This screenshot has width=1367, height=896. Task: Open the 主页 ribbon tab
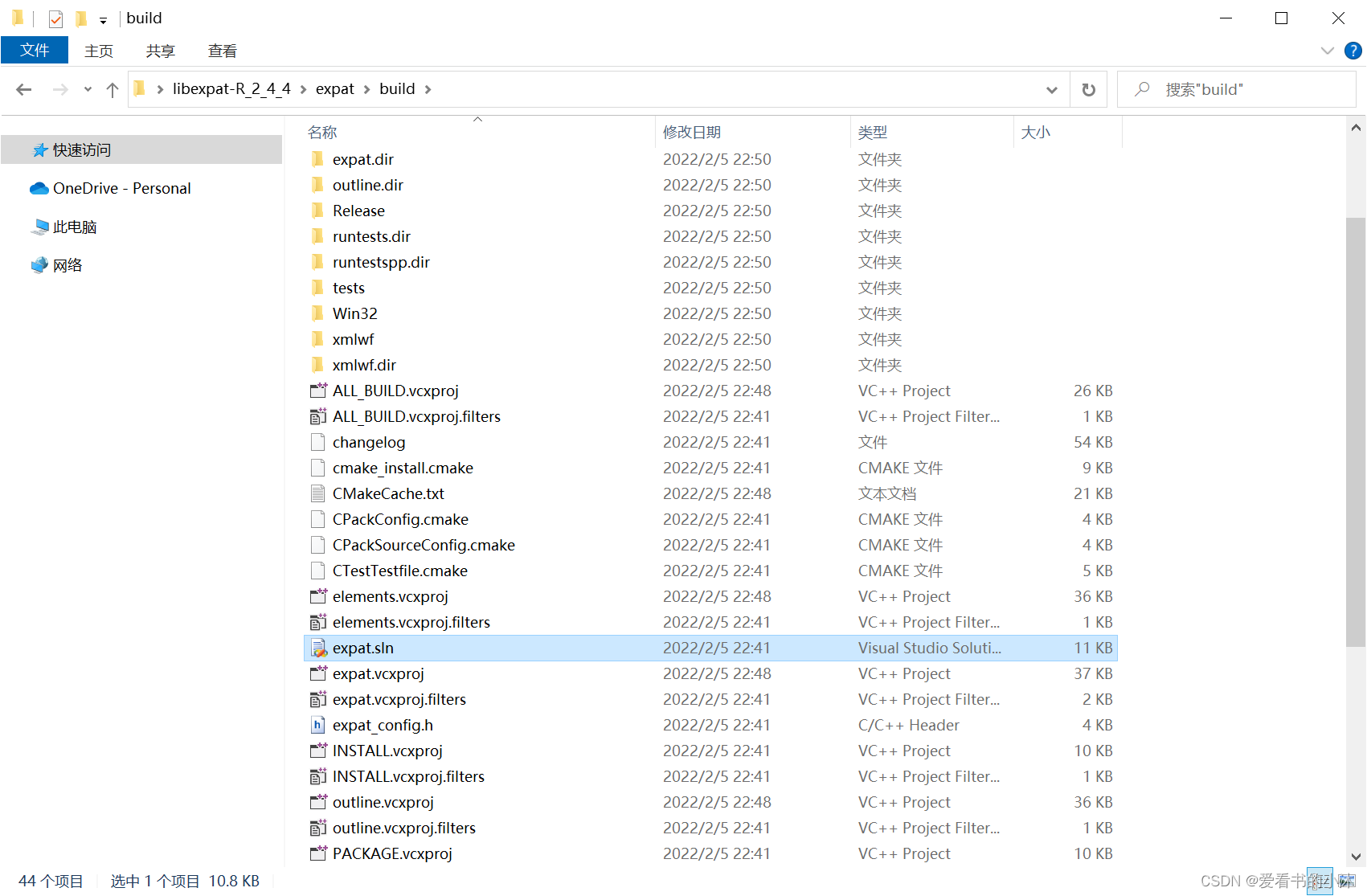tap(99, 51)
